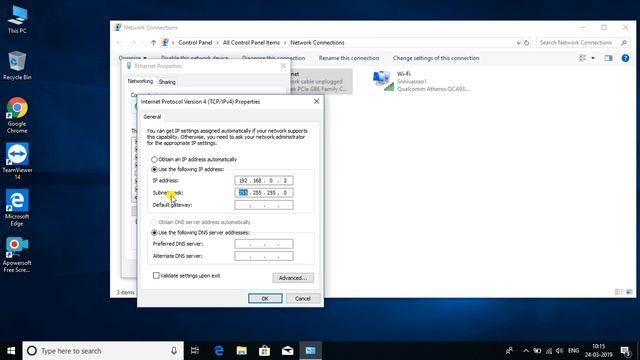Click in the Search Network Connections field
Screen dimensions: 640x360
[x=576, y=42]
